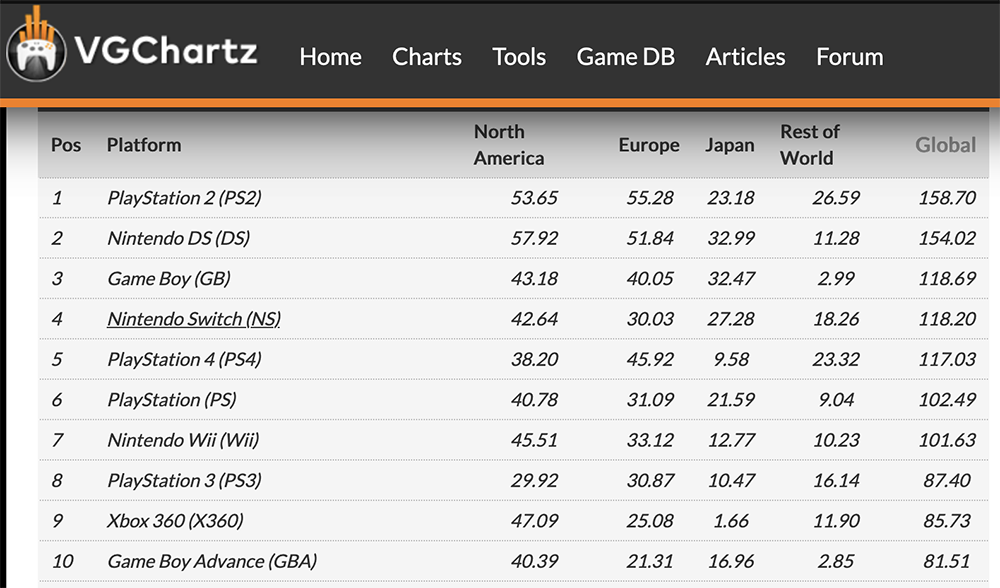
Task: Go to Game DB in navigation
Action: click(x=625, y=57)
